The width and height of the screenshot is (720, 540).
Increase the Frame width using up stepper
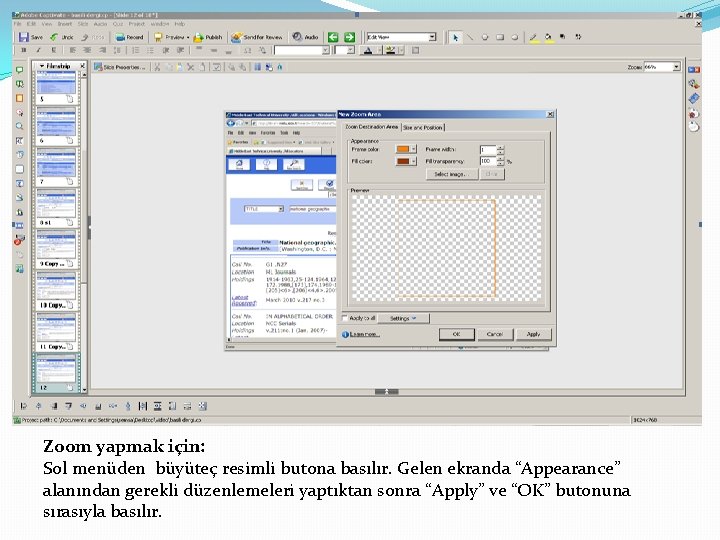point(501,147)
